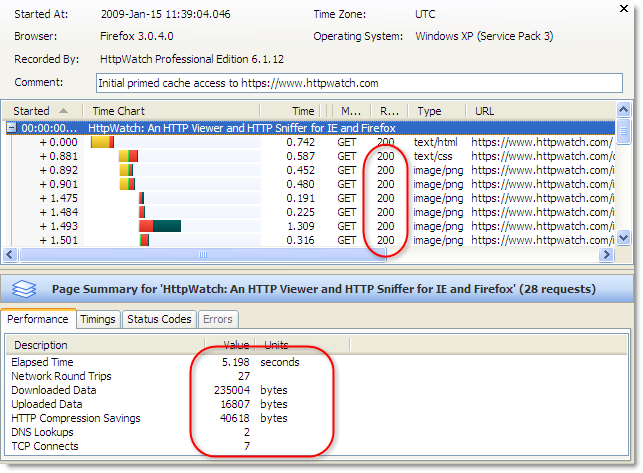Image resolution: width=643 pixels, height=473 pixels.
Task: Click the horizontal scroll right arrow
Action: pyautogui.click(x=606, y=255)
